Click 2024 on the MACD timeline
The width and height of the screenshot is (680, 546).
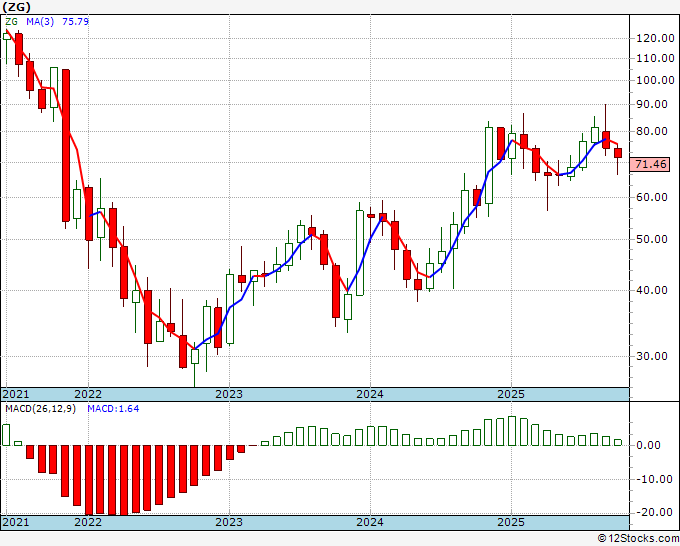point(370,522)
